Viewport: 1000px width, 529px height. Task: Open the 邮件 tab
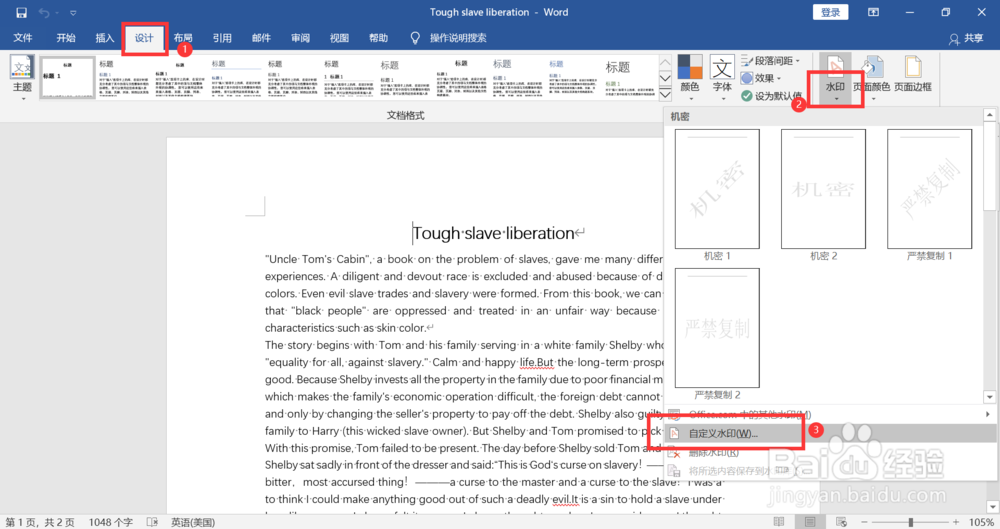261,38
